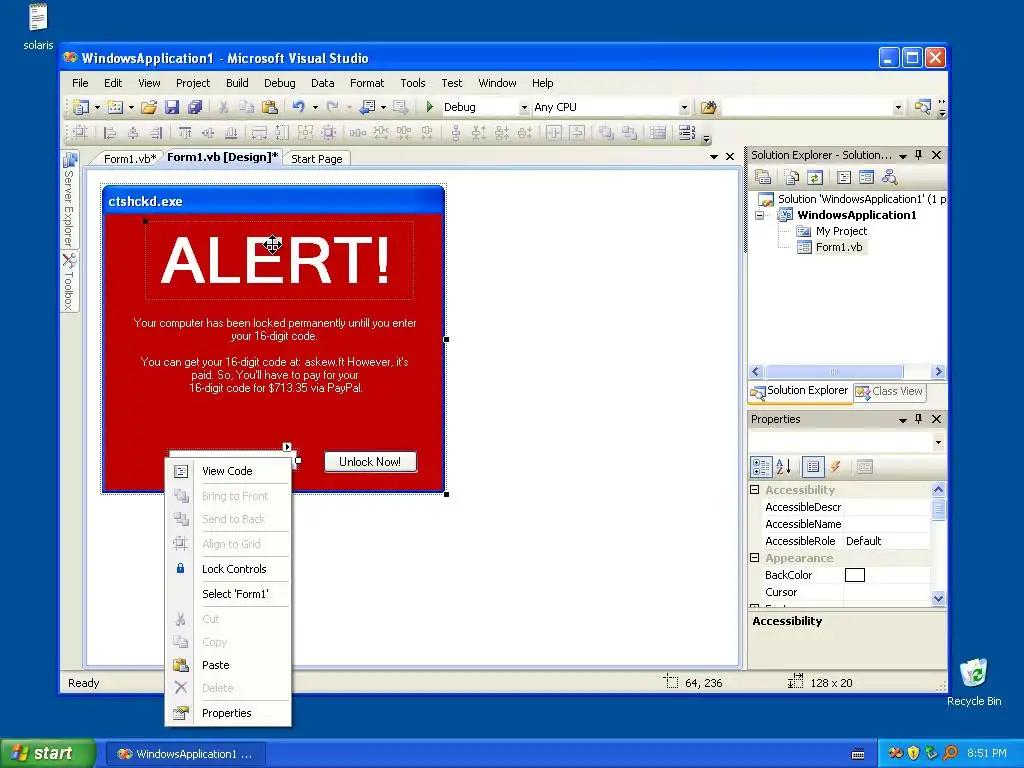Screen dimensions: 1024x768
Task: Open the Any CPU platform dropdown
Action: click(x=684, y=107)
